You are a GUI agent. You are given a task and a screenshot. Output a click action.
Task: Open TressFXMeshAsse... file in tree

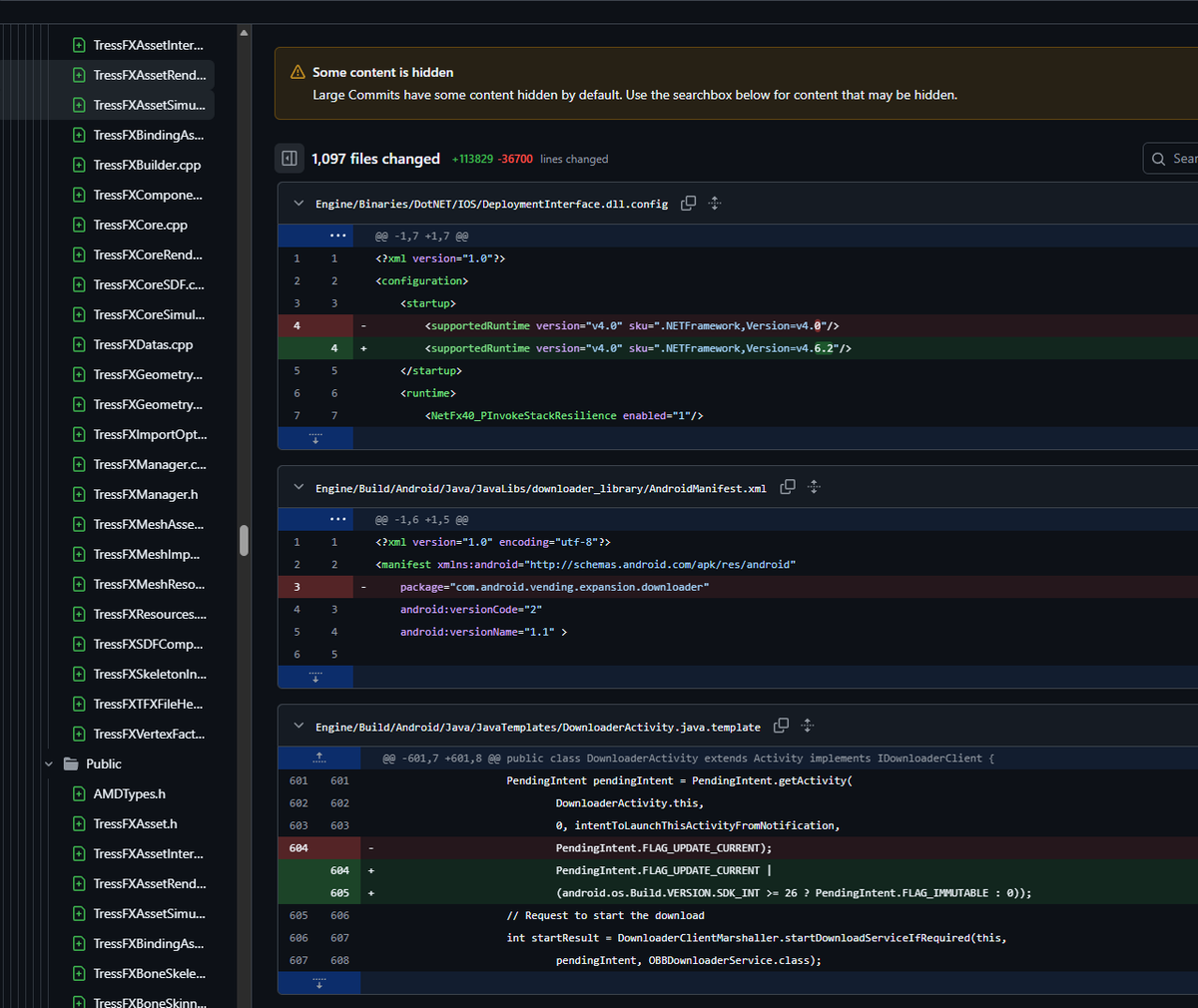(x=148, y=524)
